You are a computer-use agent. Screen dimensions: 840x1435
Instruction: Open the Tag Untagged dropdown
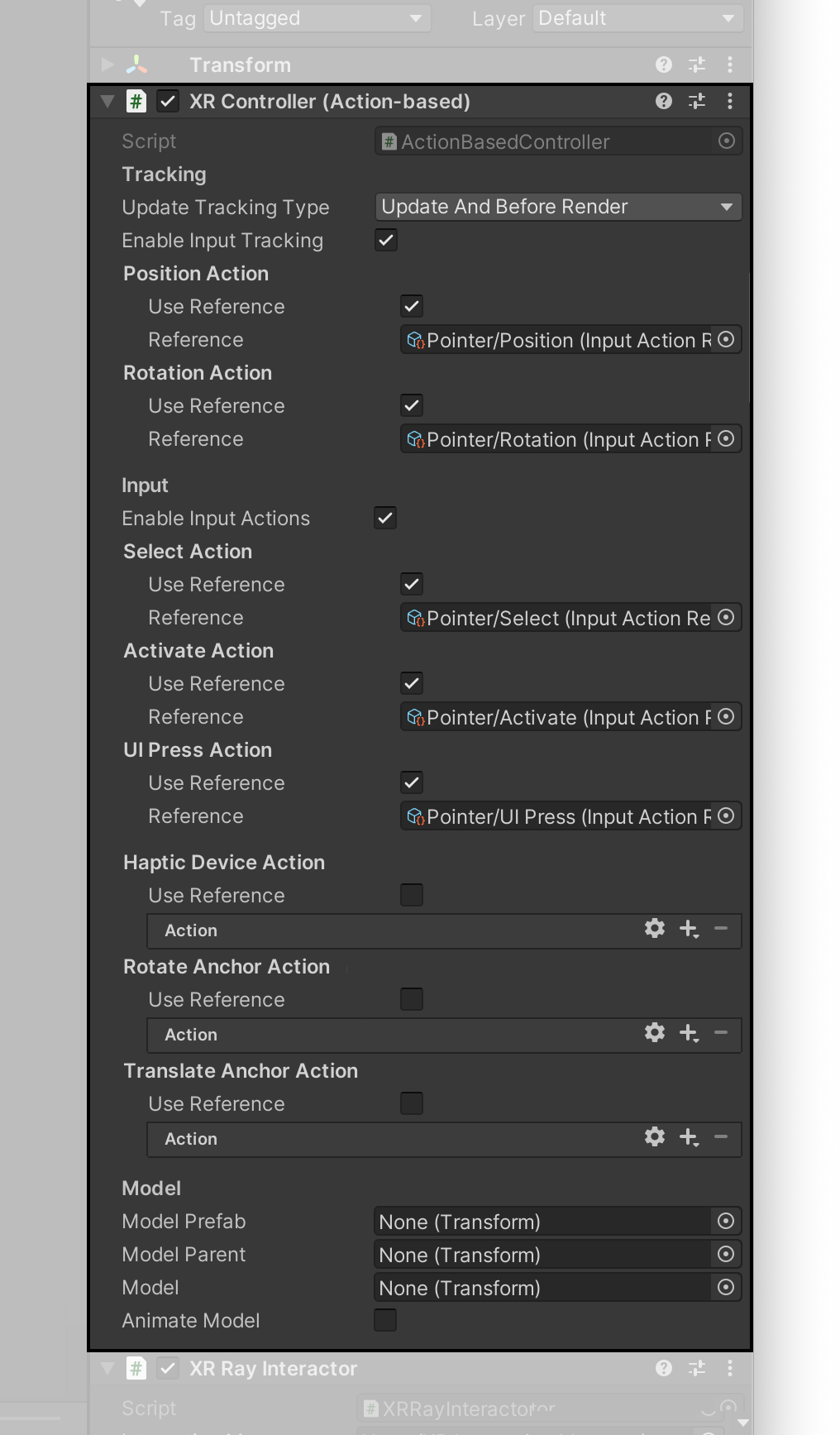[317, 18]
